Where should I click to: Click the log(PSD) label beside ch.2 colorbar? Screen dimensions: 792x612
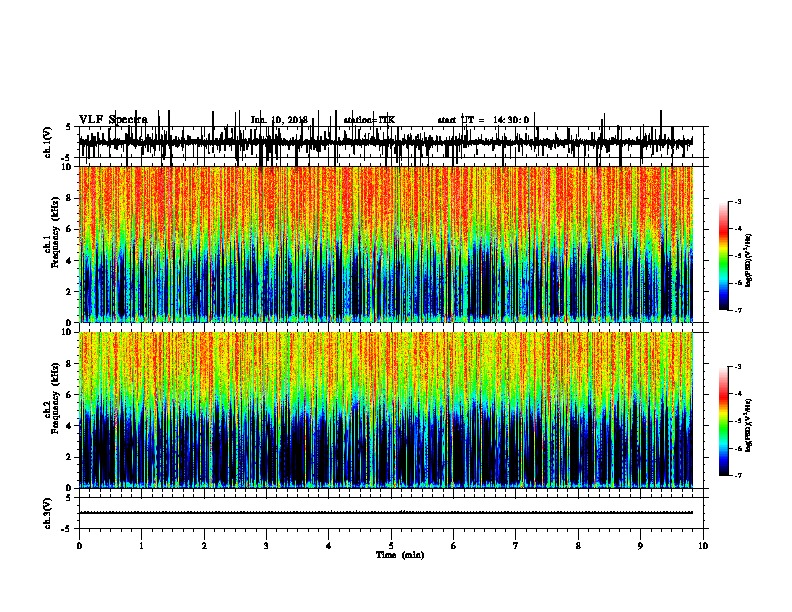(x=748, y=425)
